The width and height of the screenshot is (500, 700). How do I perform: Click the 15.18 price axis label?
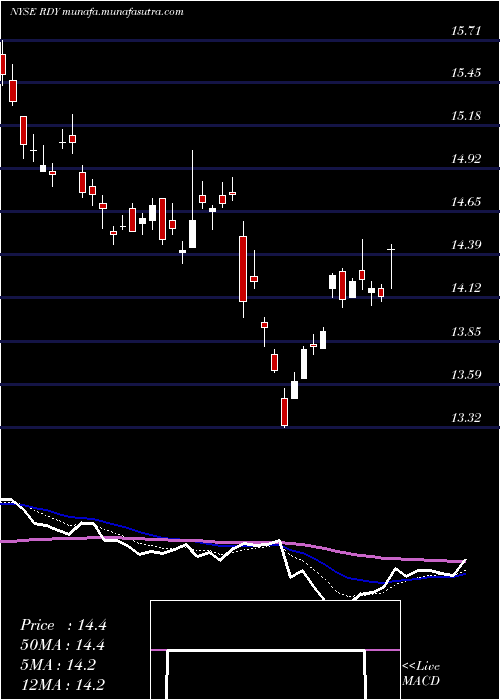click(x=466, y=116)
